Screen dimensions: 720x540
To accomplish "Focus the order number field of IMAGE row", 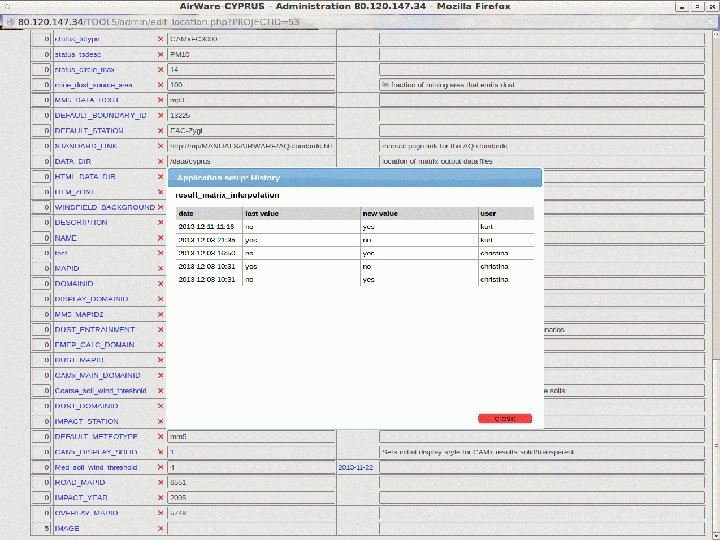I will pos(41,529).
